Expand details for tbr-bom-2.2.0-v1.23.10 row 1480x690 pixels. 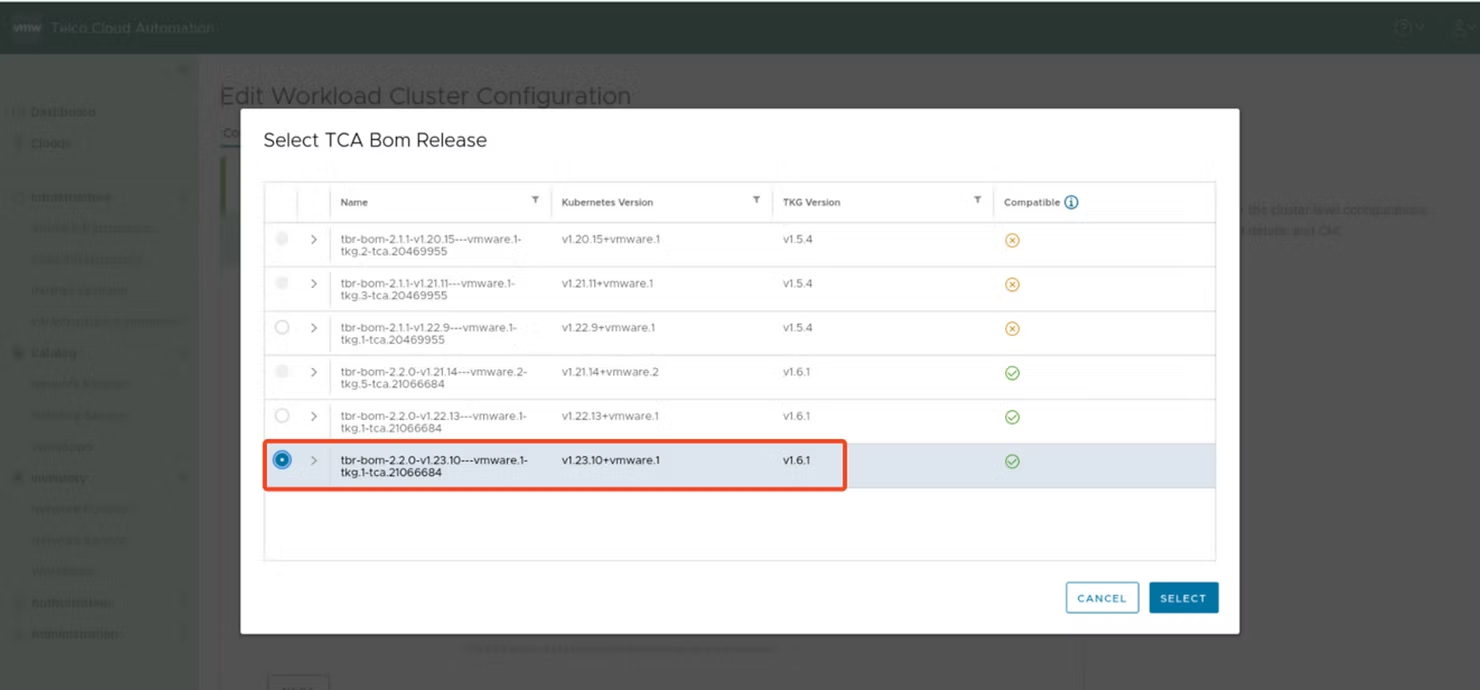click(x=314, y=460)
